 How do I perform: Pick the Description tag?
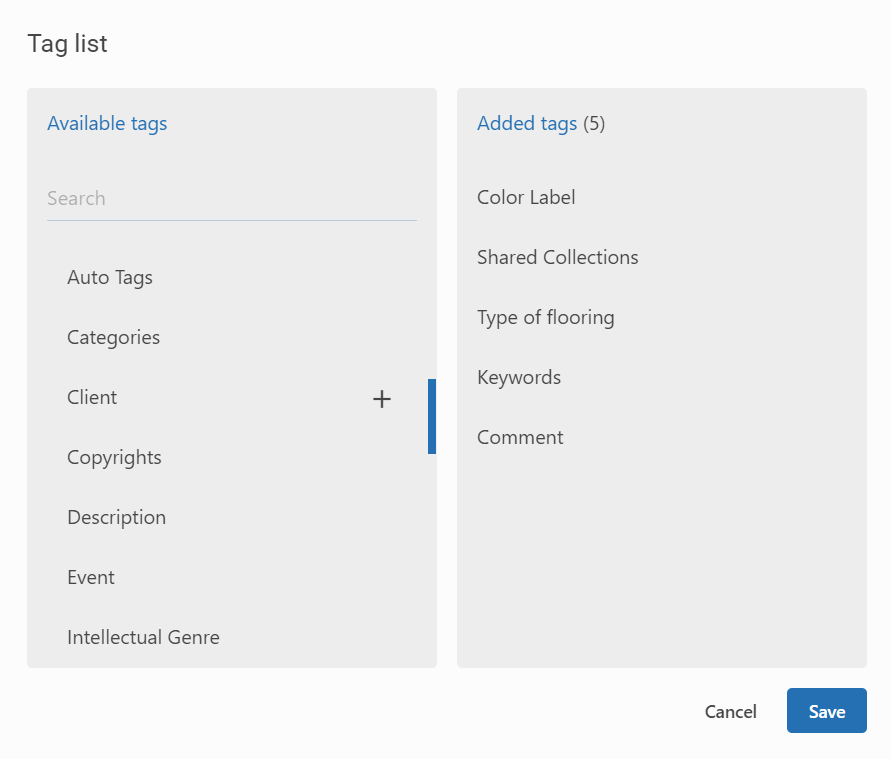point(116,517)
